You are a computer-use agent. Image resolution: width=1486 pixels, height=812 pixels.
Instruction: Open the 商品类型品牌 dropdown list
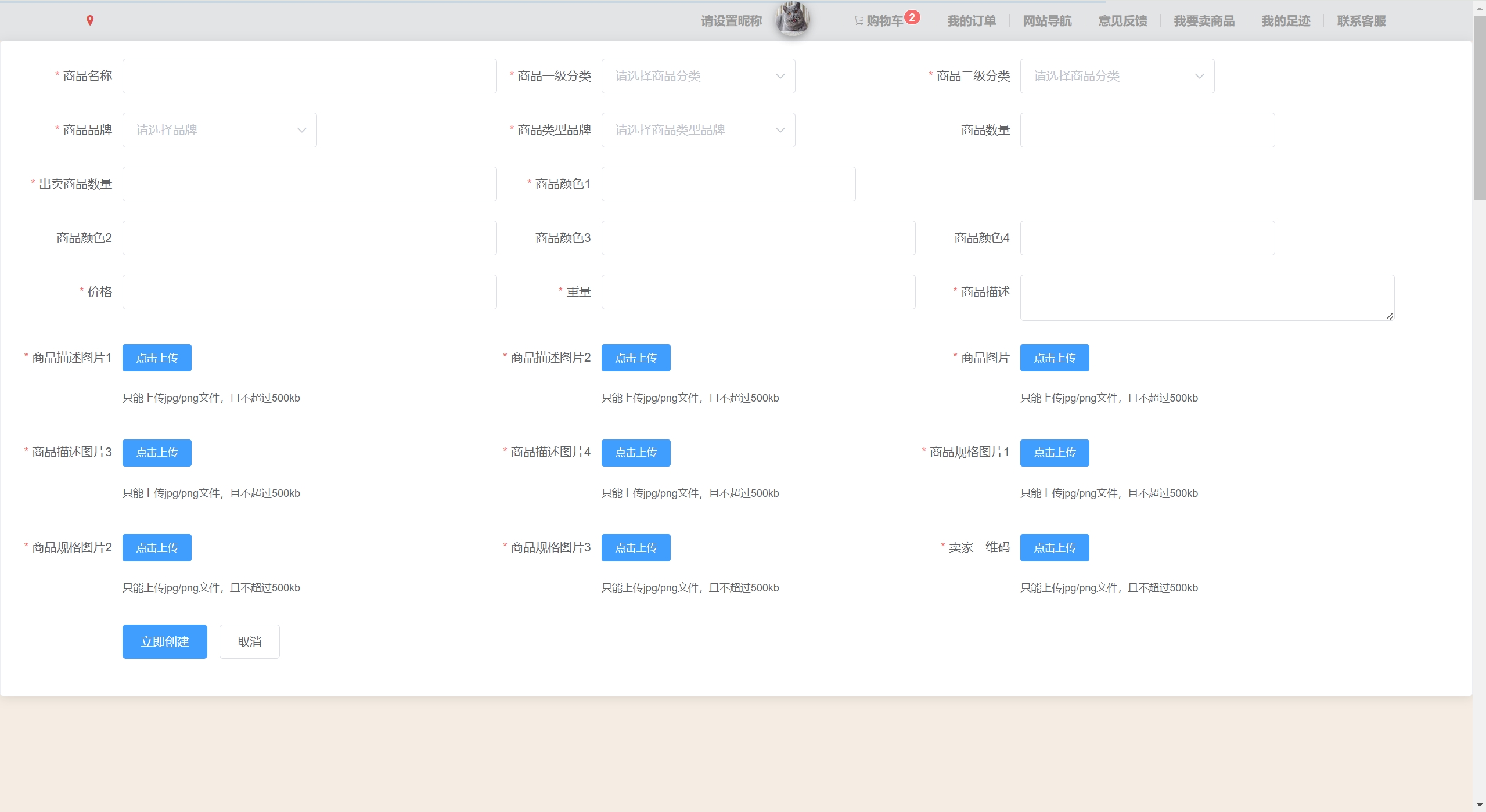point(698,130)
